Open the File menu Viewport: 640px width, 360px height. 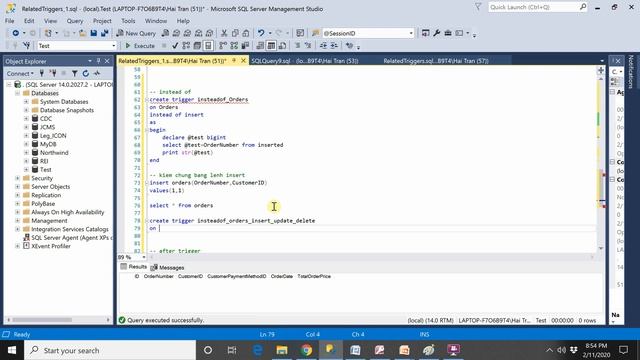9,21
